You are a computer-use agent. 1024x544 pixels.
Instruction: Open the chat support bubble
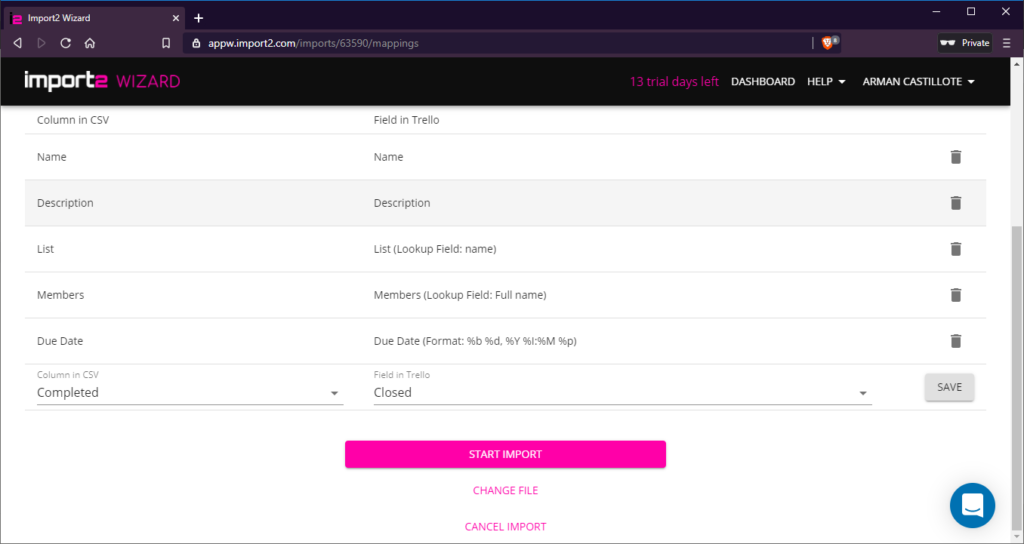[972, 506]
